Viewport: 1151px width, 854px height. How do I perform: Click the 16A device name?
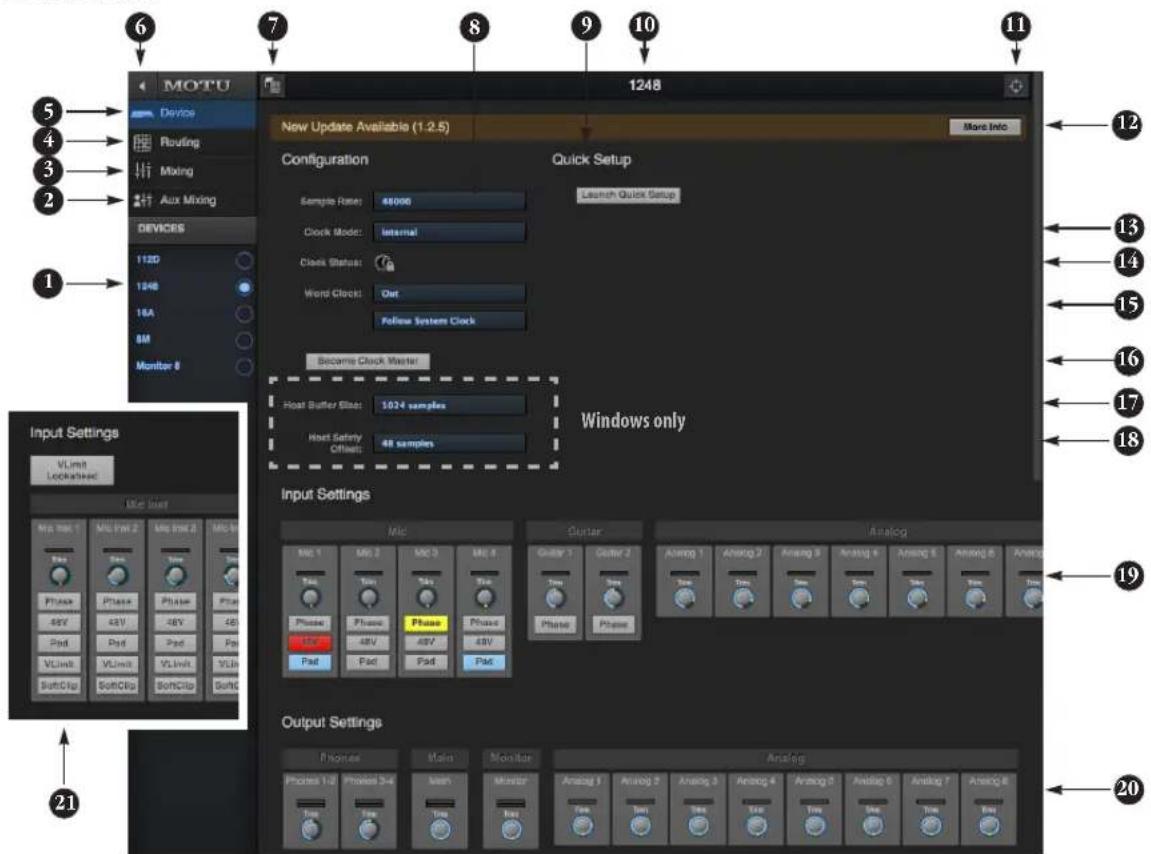point(145,313)
